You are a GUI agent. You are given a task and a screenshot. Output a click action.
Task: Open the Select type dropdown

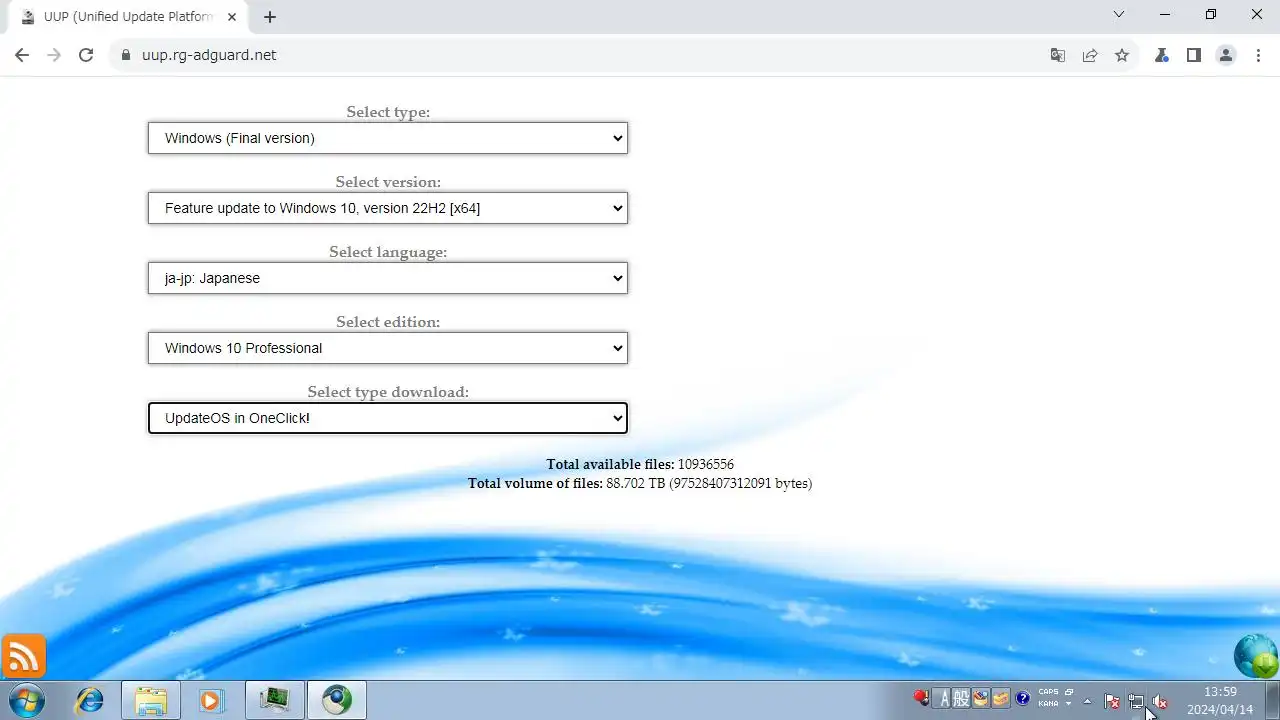pyautogui.click(x=388, y=138)
